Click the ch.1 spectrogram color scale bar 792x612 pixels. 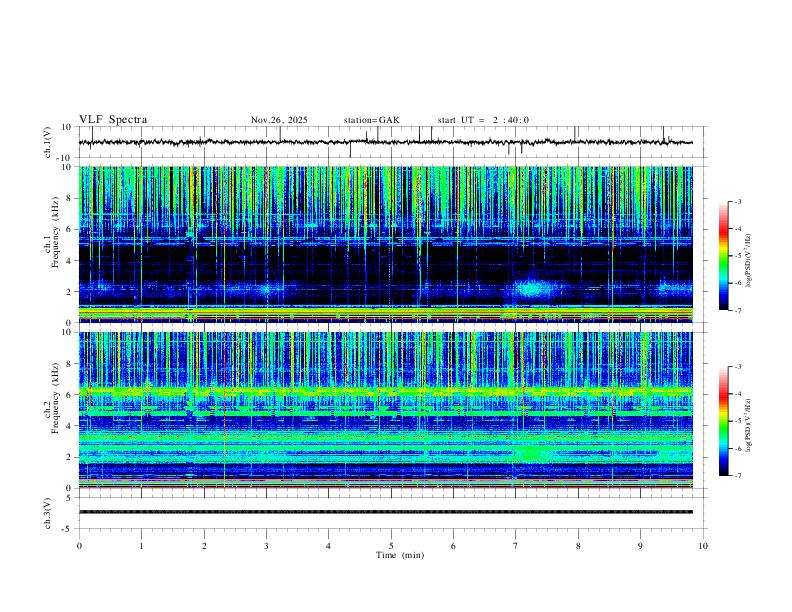723,256
